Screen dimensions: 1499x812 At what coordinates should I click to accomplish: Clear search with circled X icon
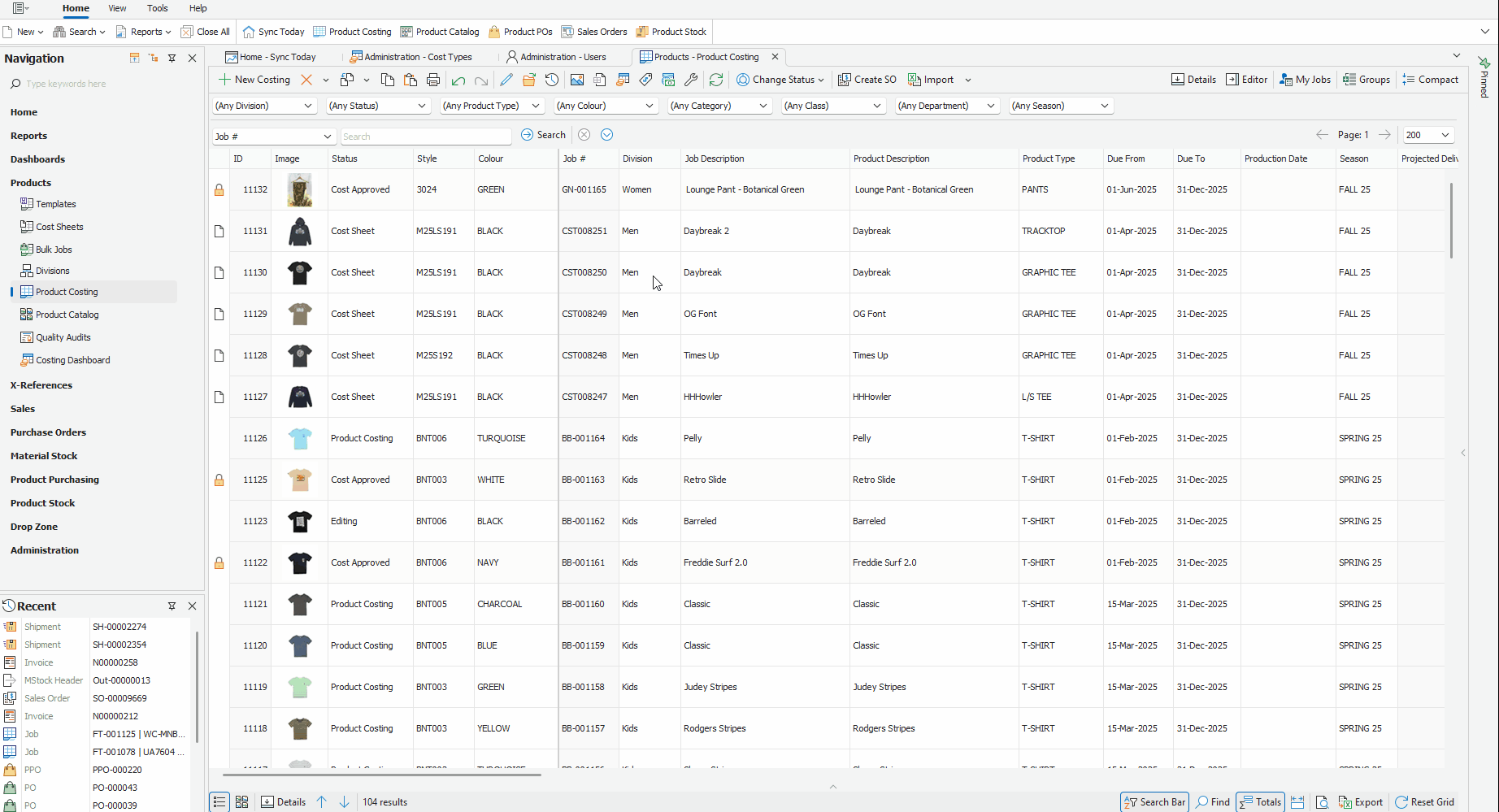coord(584,135)
